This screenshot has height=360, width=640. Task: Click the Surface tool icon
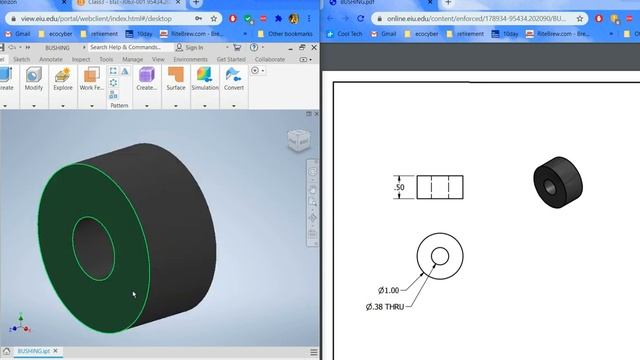coord(176,76)
